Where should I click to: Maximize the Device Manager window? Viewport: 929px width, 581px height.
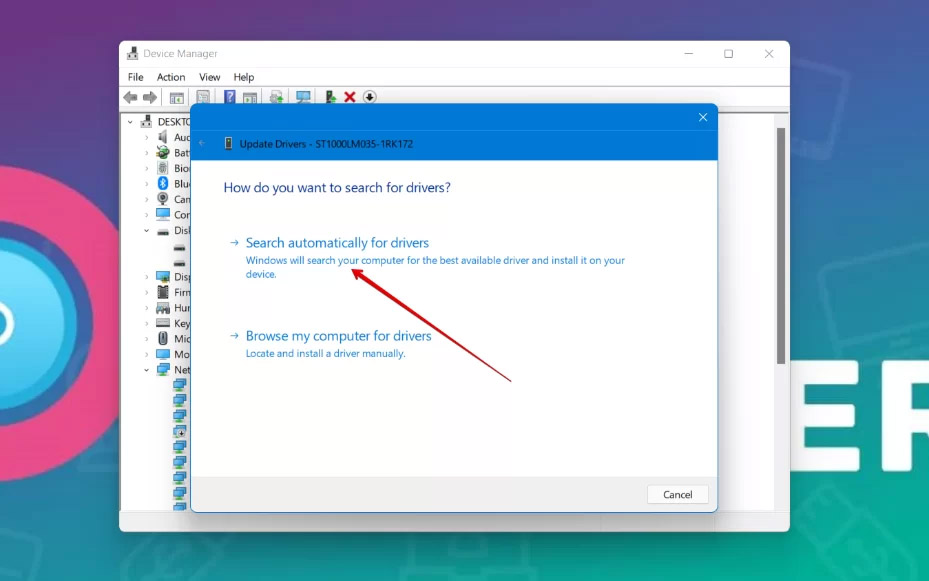coord(728,54)
